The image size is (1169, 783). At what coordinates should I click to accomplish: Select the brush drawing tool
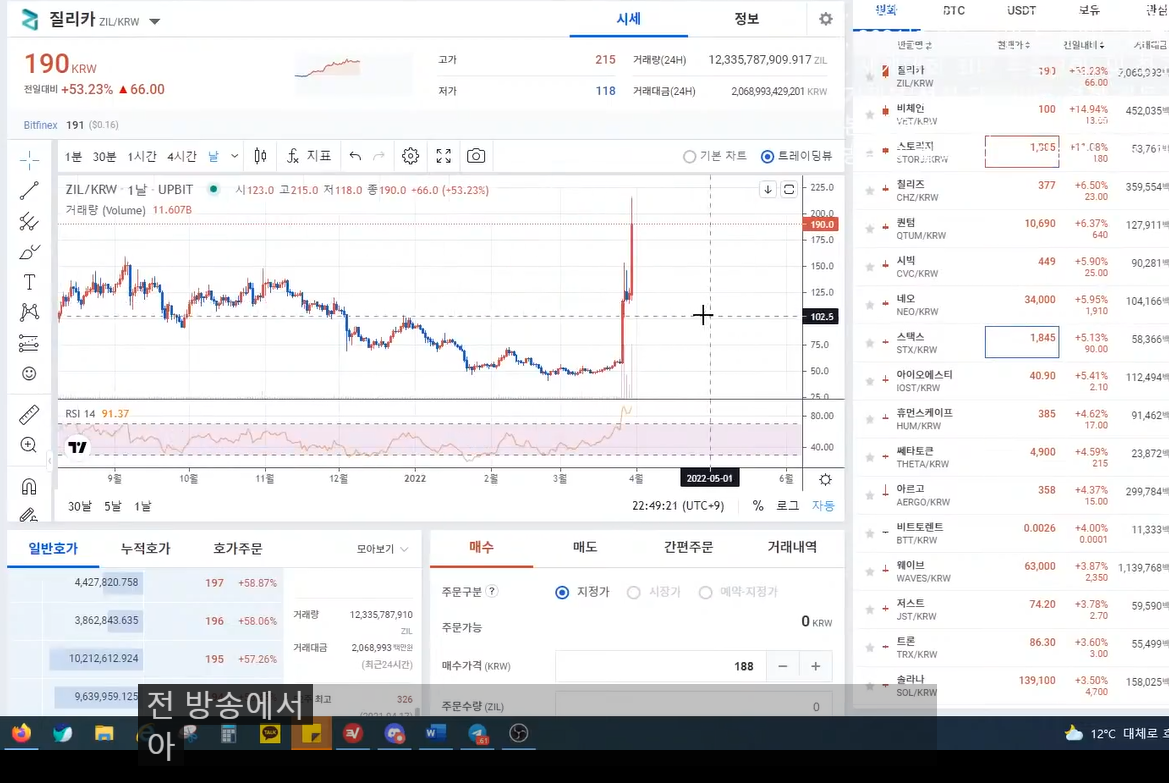tap(29, 252)
